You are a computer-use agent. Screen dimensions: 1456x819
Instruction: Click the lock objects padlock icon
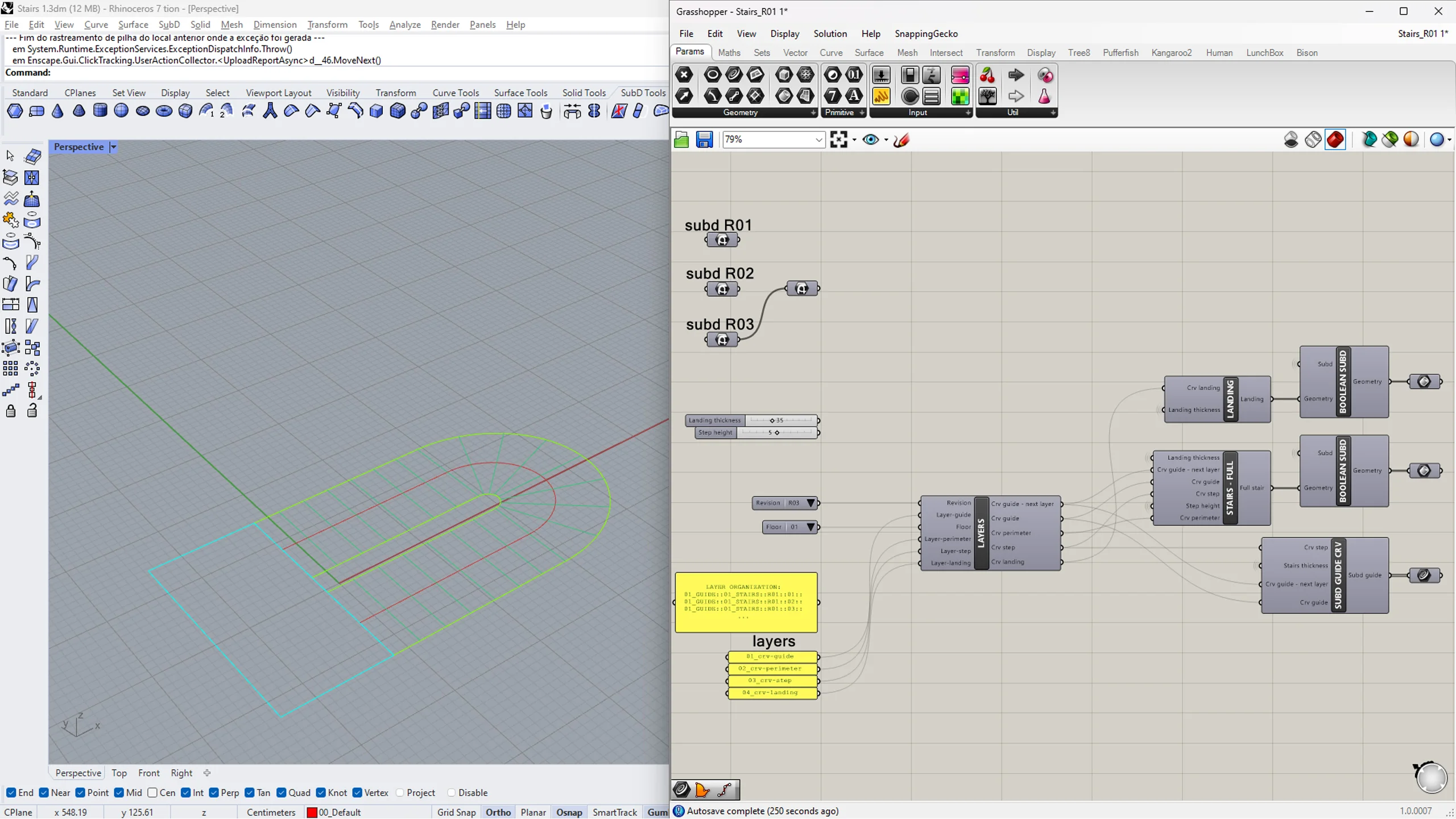11,411
